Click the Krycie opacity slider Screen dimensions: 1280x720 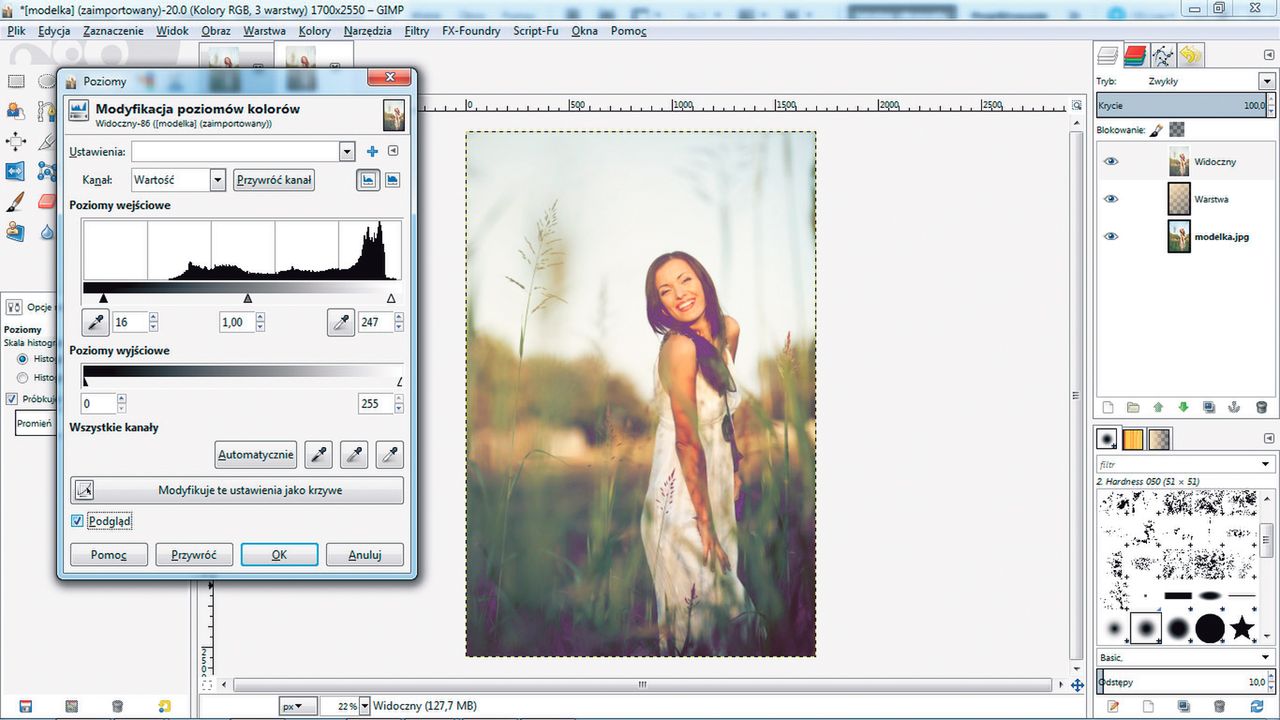1180,105
